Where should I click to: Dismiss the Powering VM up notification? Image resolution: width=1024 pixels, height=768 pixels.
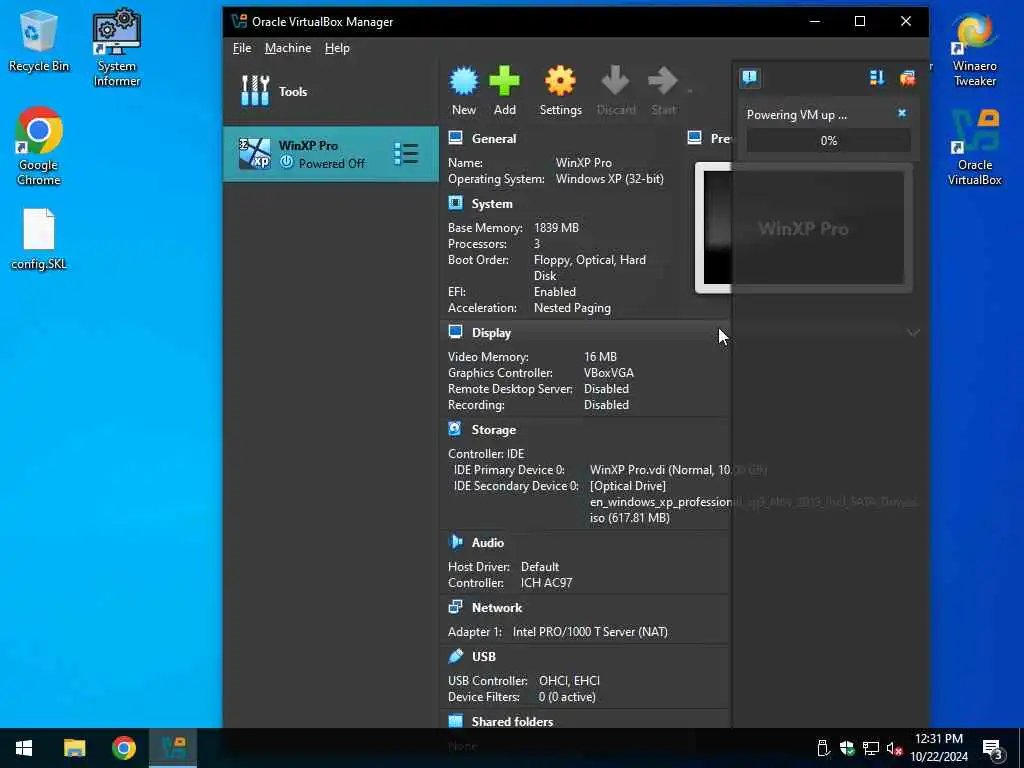point(902,113)
